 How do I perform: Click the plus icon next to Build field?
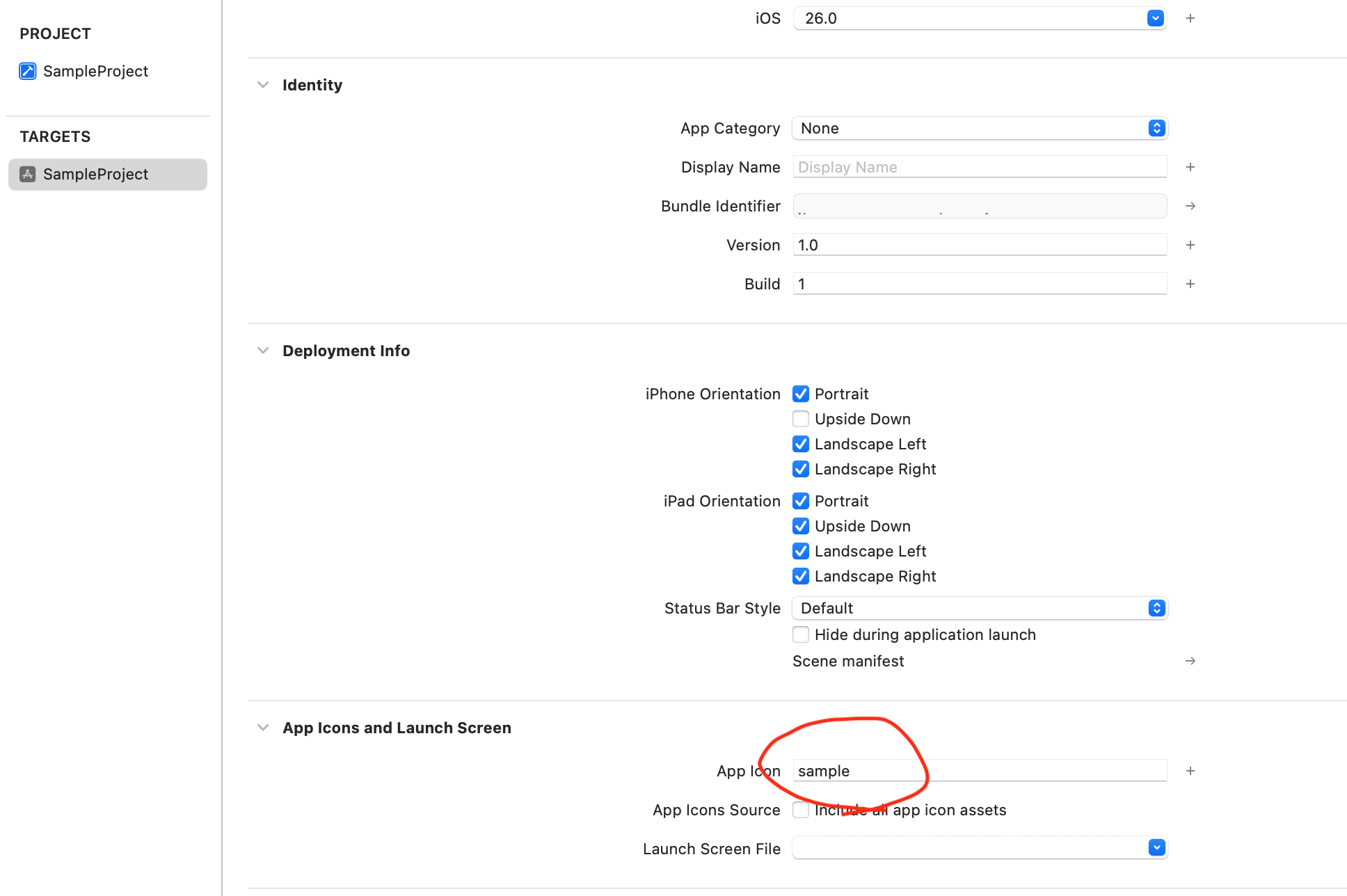[1190, 284]
